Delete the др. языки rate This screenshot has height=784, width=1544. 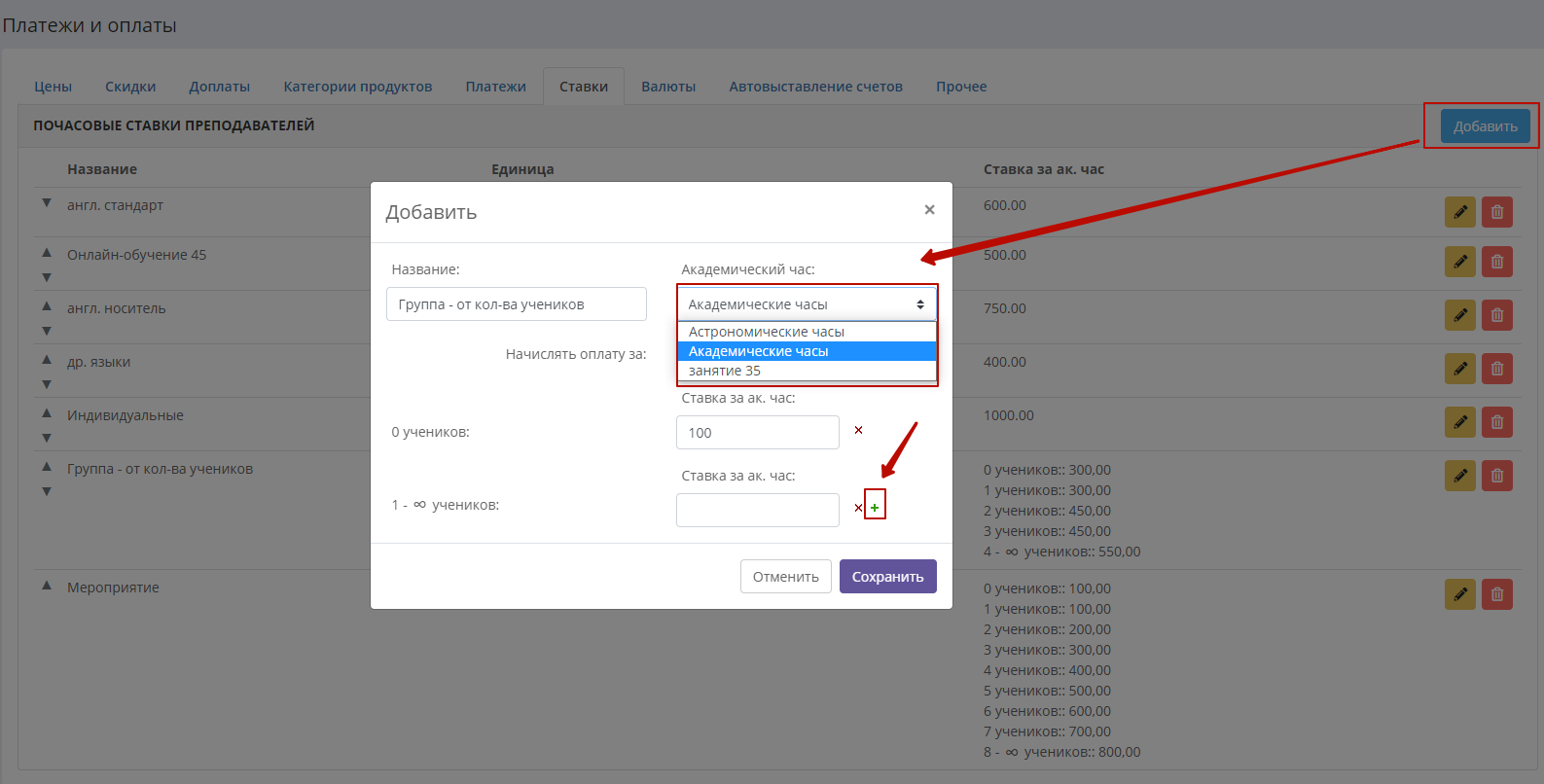(x=1497, y=369)
